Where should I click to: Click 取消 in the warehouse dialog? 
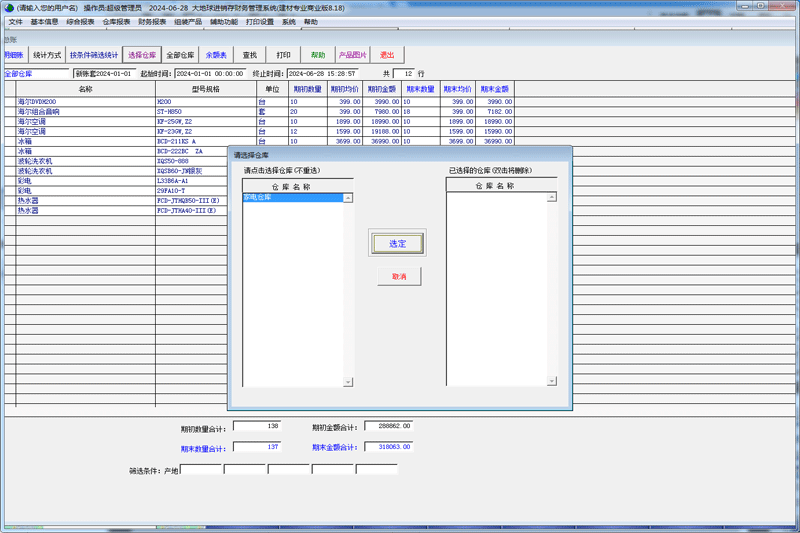(399, 276)
